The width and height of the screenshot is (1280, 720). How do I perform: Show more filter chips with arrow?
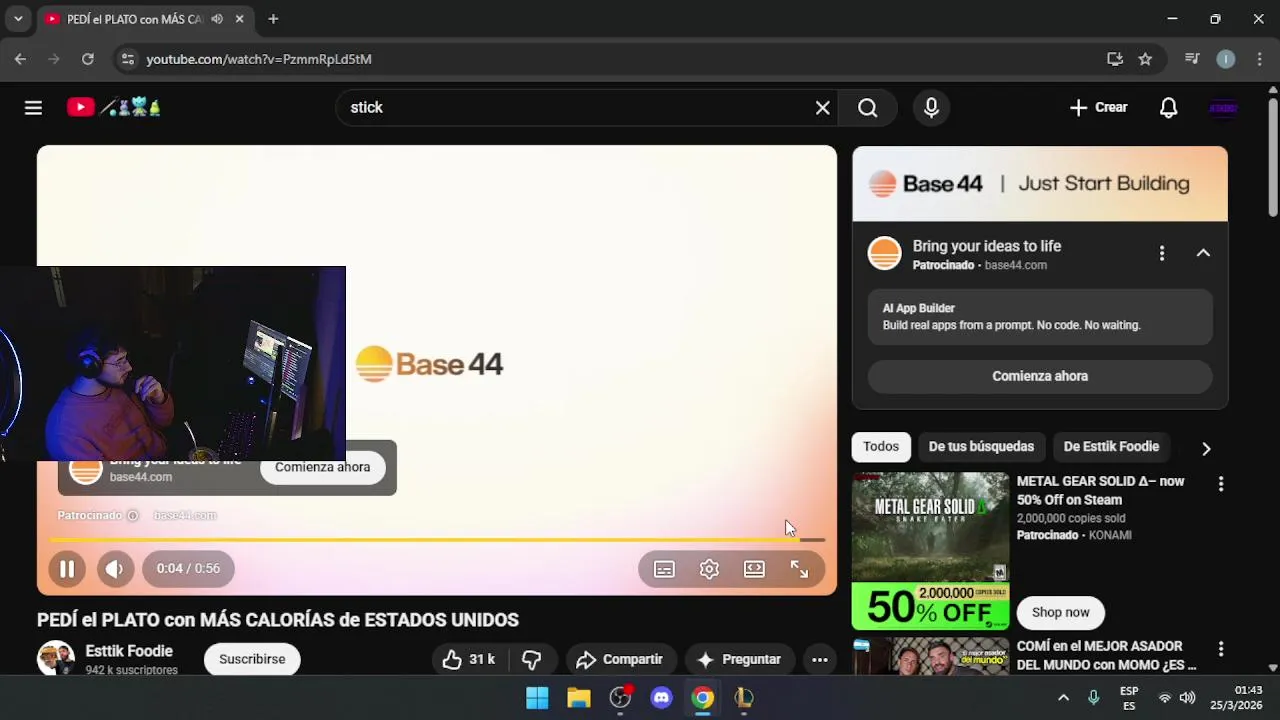[x=1206, y=448]
